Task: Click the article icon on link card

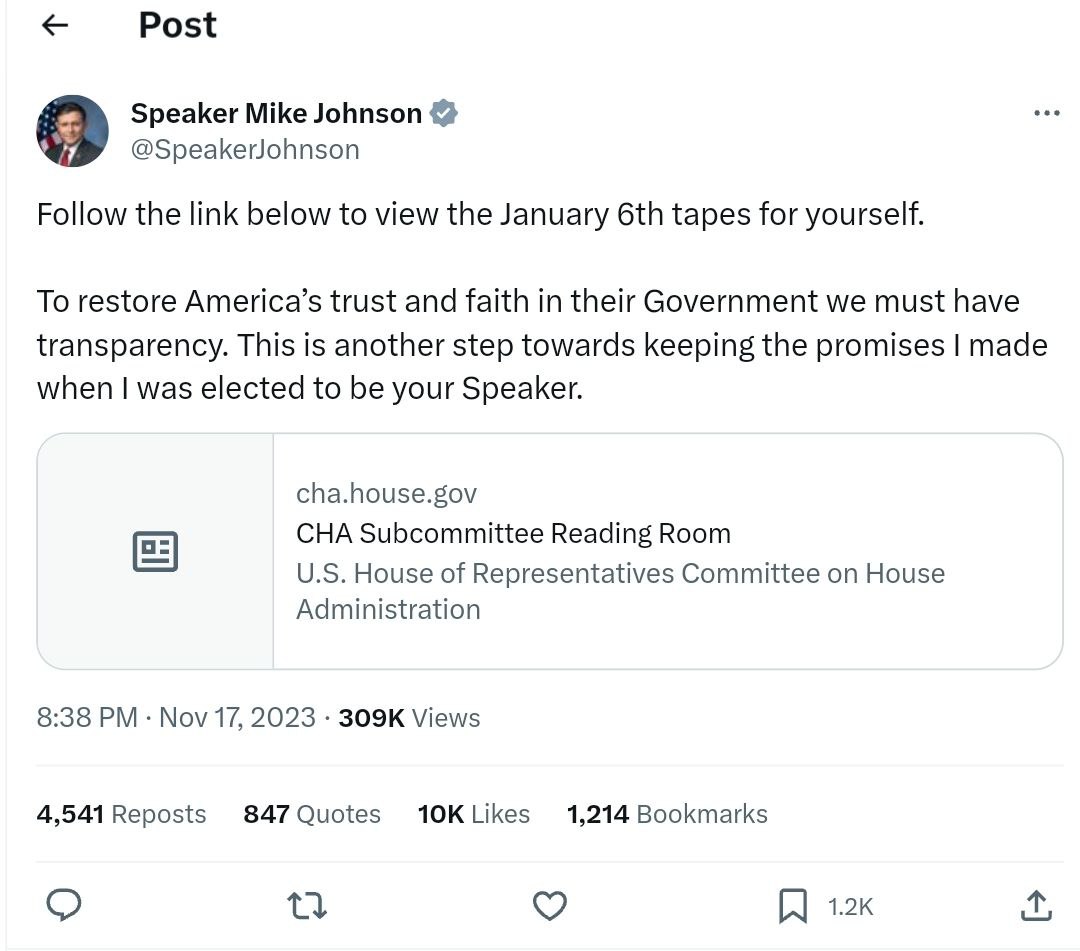Action: (x=155, y=551)
